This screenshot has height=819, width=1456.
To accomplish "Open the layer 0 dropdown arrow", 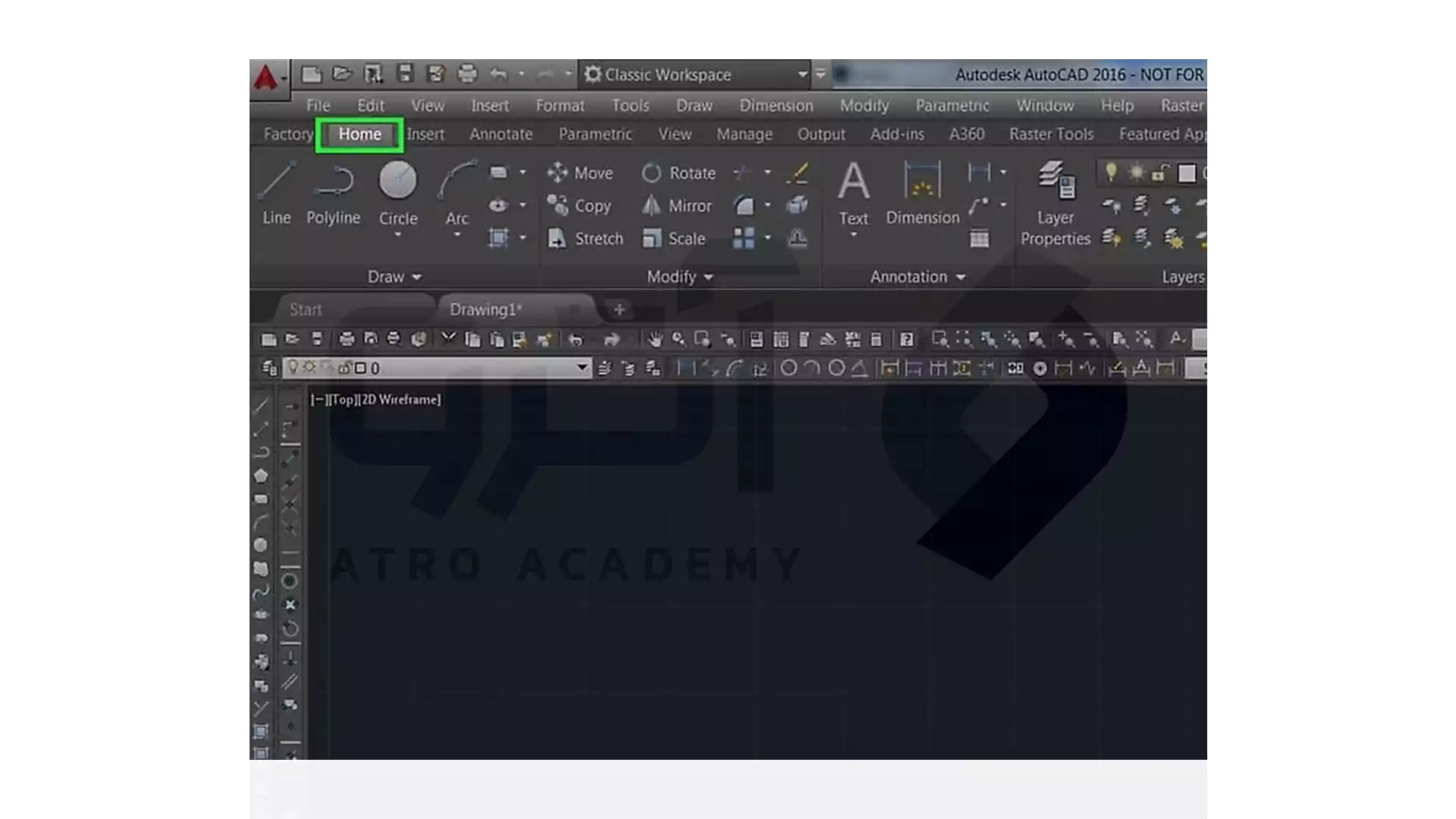I will (x=582, y=368).
